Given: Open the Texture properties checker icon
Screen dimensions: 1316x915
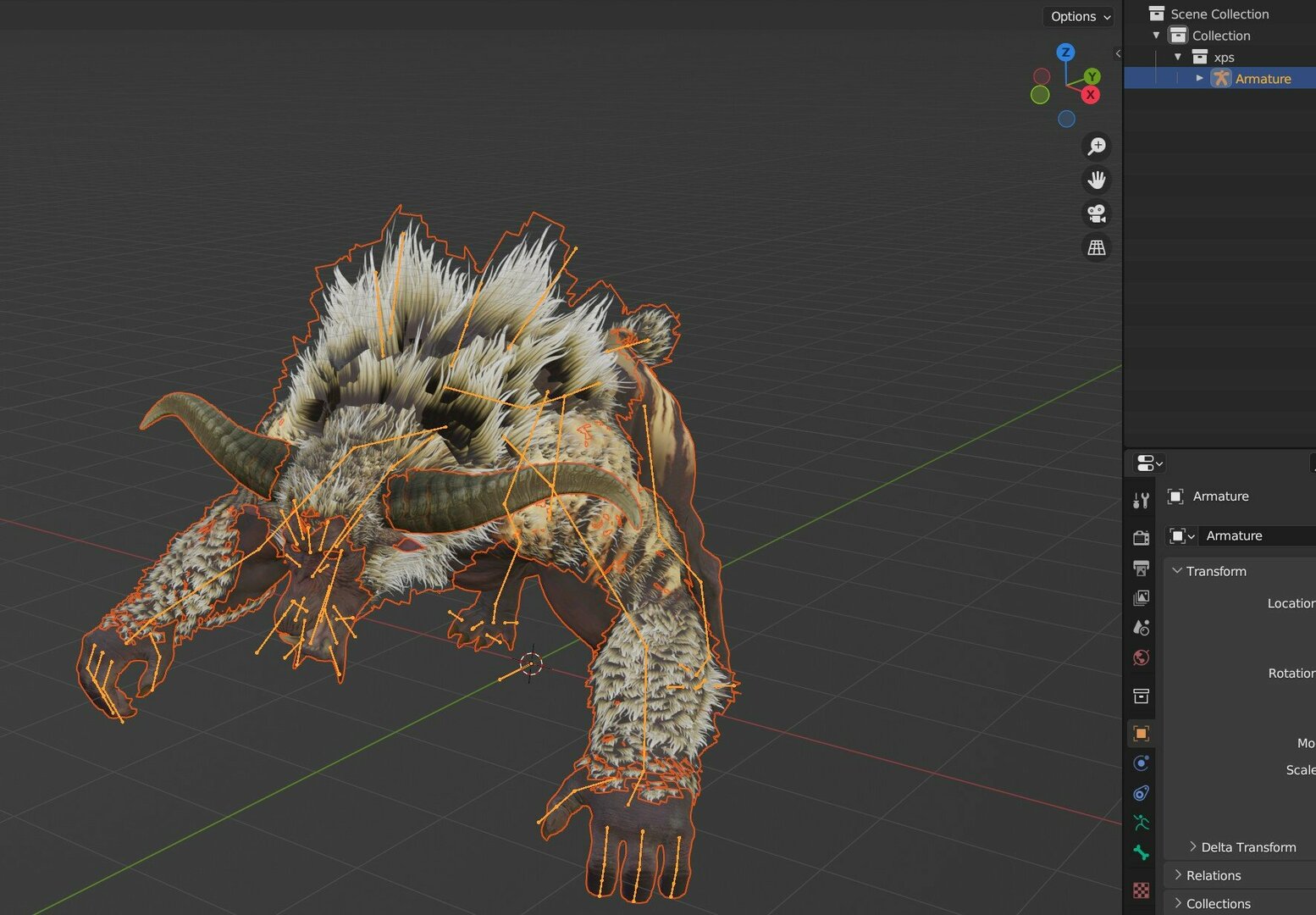Looking at the screenshot, I should click(x=1141, y=890).
